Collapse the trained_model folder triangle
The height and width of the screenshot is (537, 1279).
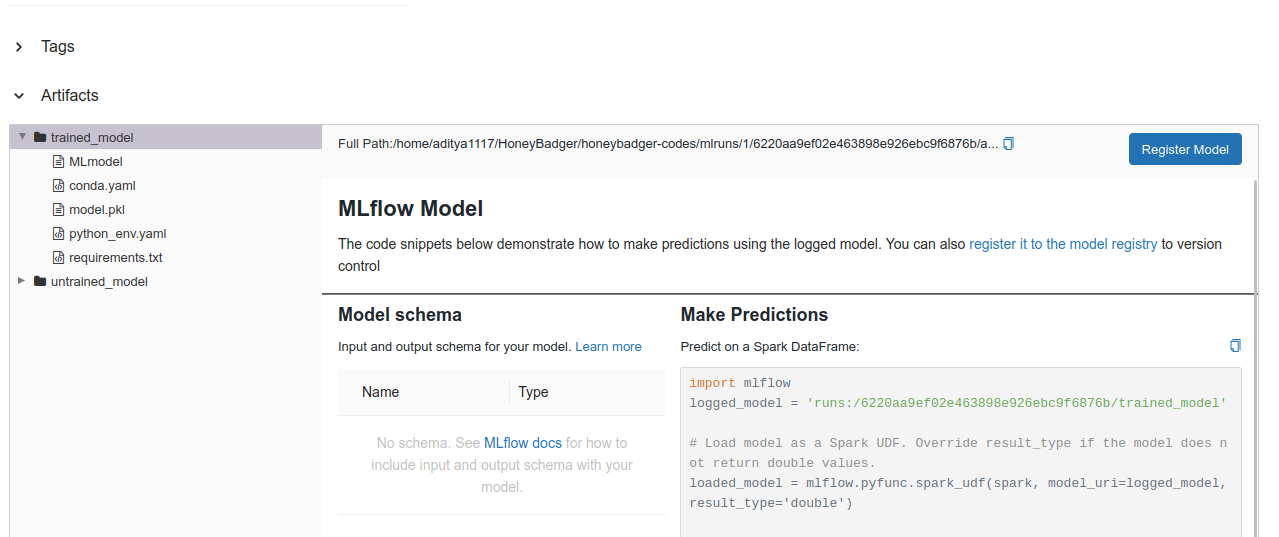22,137
